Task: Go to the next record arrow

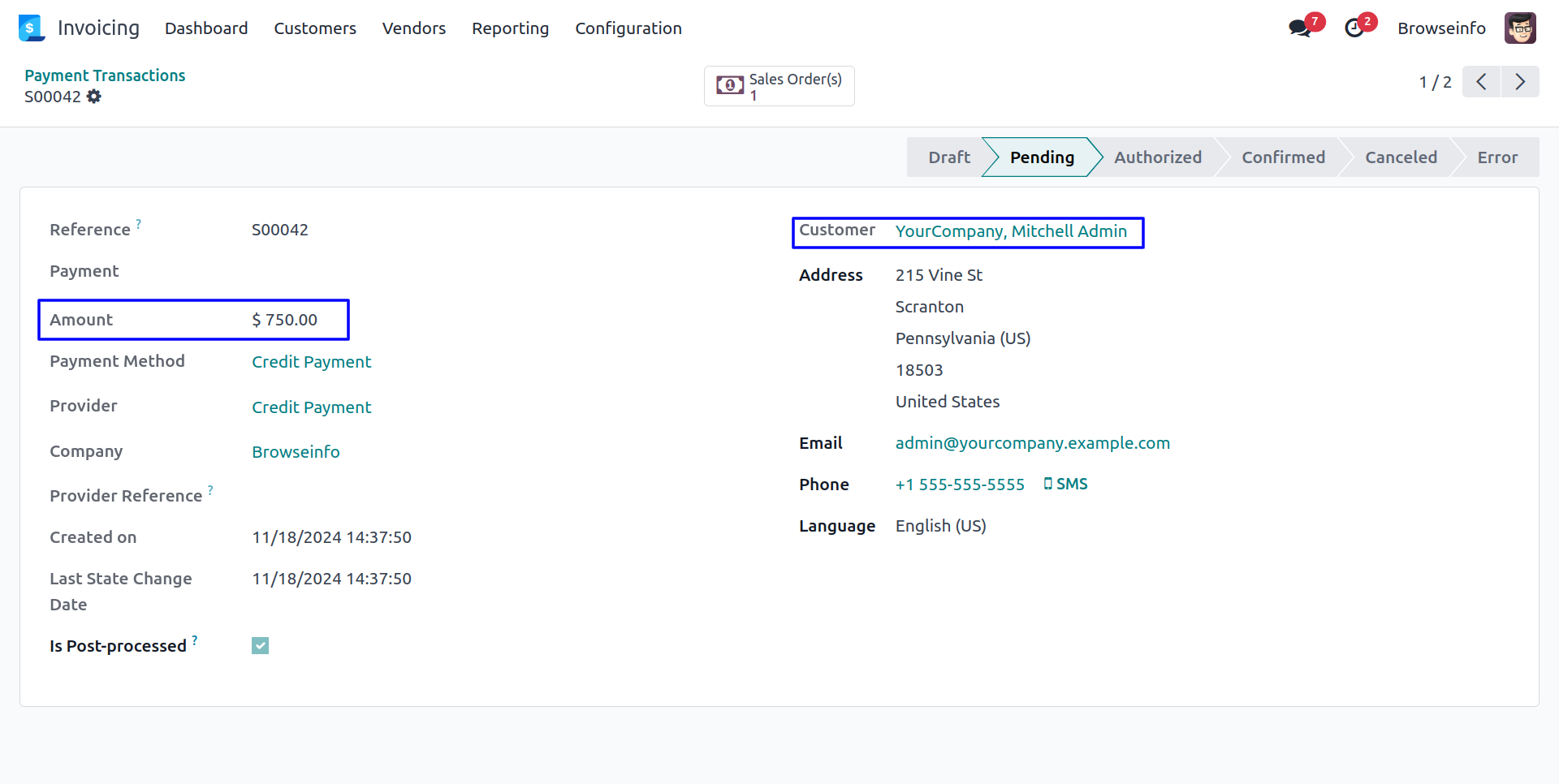Action: [x=1520, y=82]
